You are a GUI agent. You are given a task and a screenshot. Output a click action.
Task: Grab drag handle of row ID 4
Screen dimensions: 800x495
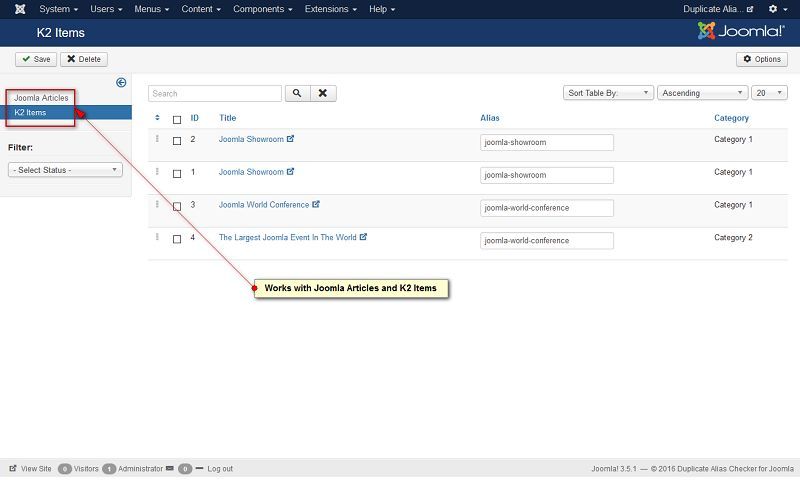[157, 237]
